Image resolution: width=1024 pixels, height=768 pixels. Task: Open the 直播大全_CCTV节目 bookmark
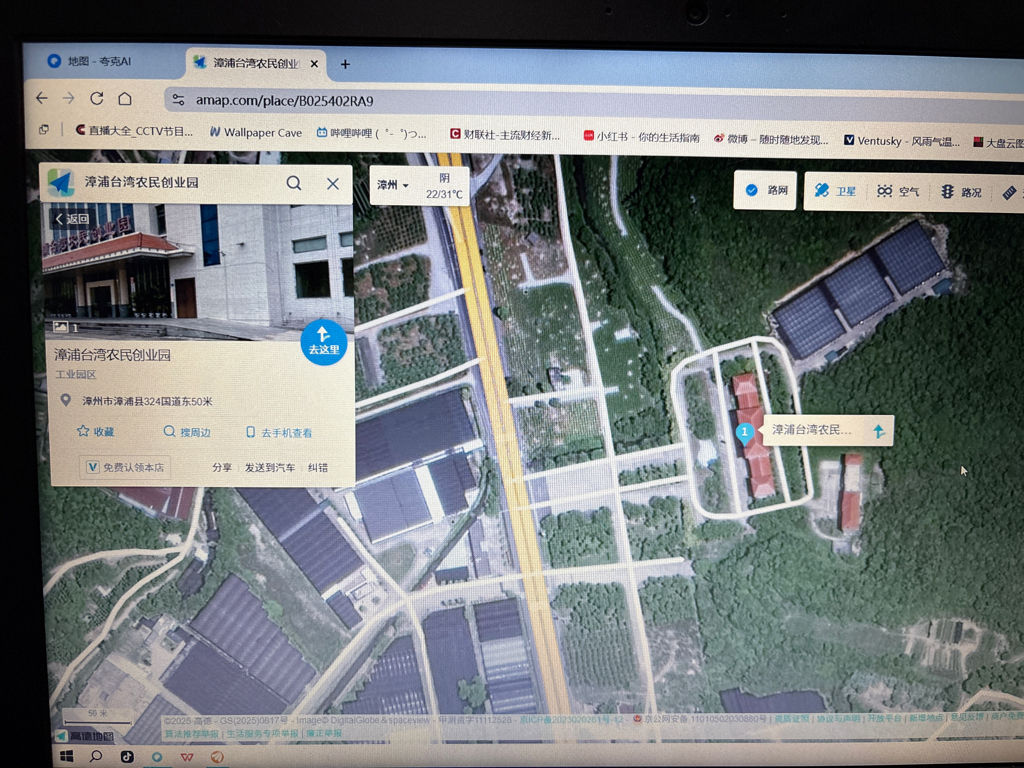tap(134, 131)
